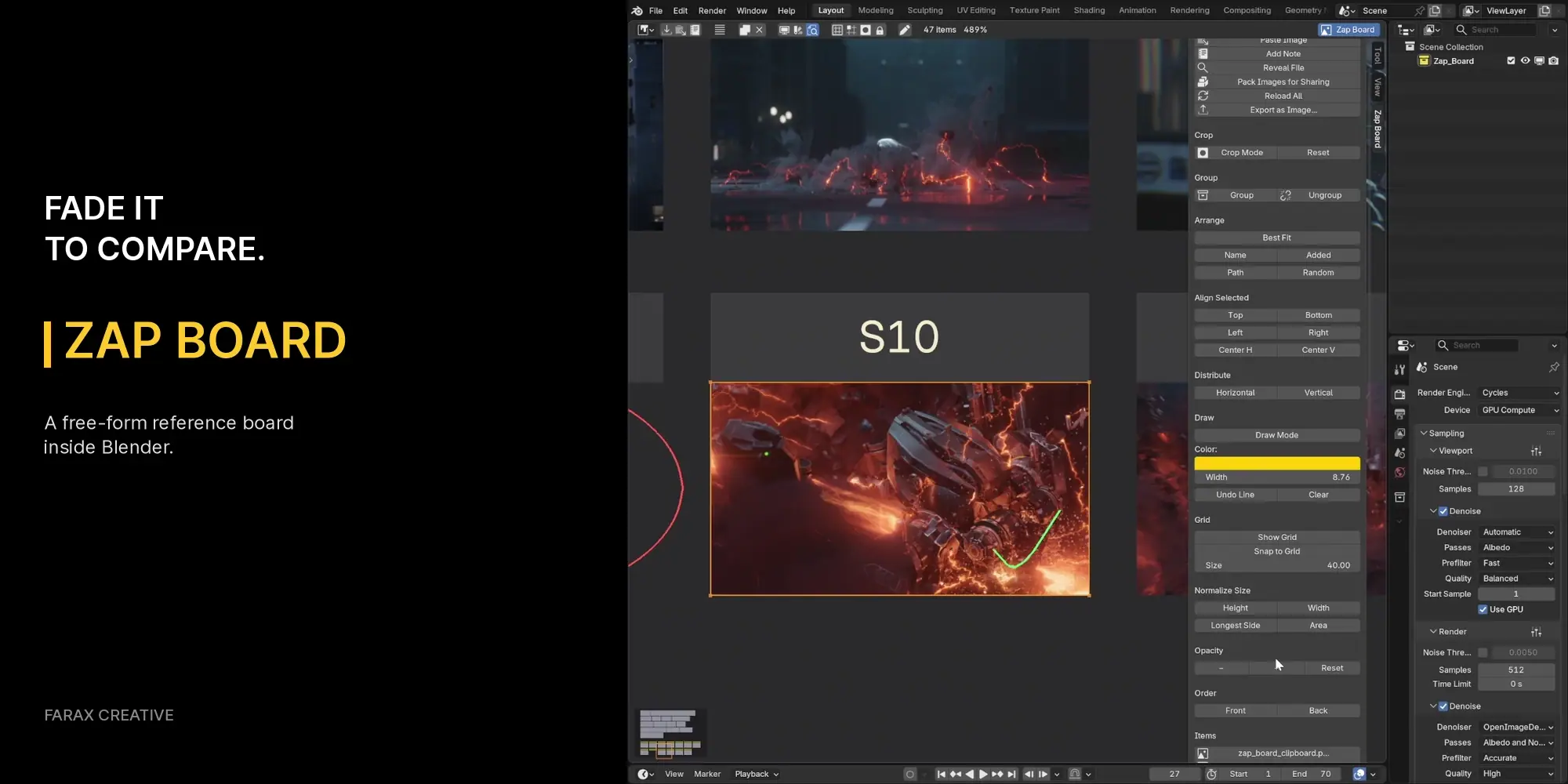This screenshot has width=1568, height=784.
Task: Click the Draw Mode button
Action: 1277,435
